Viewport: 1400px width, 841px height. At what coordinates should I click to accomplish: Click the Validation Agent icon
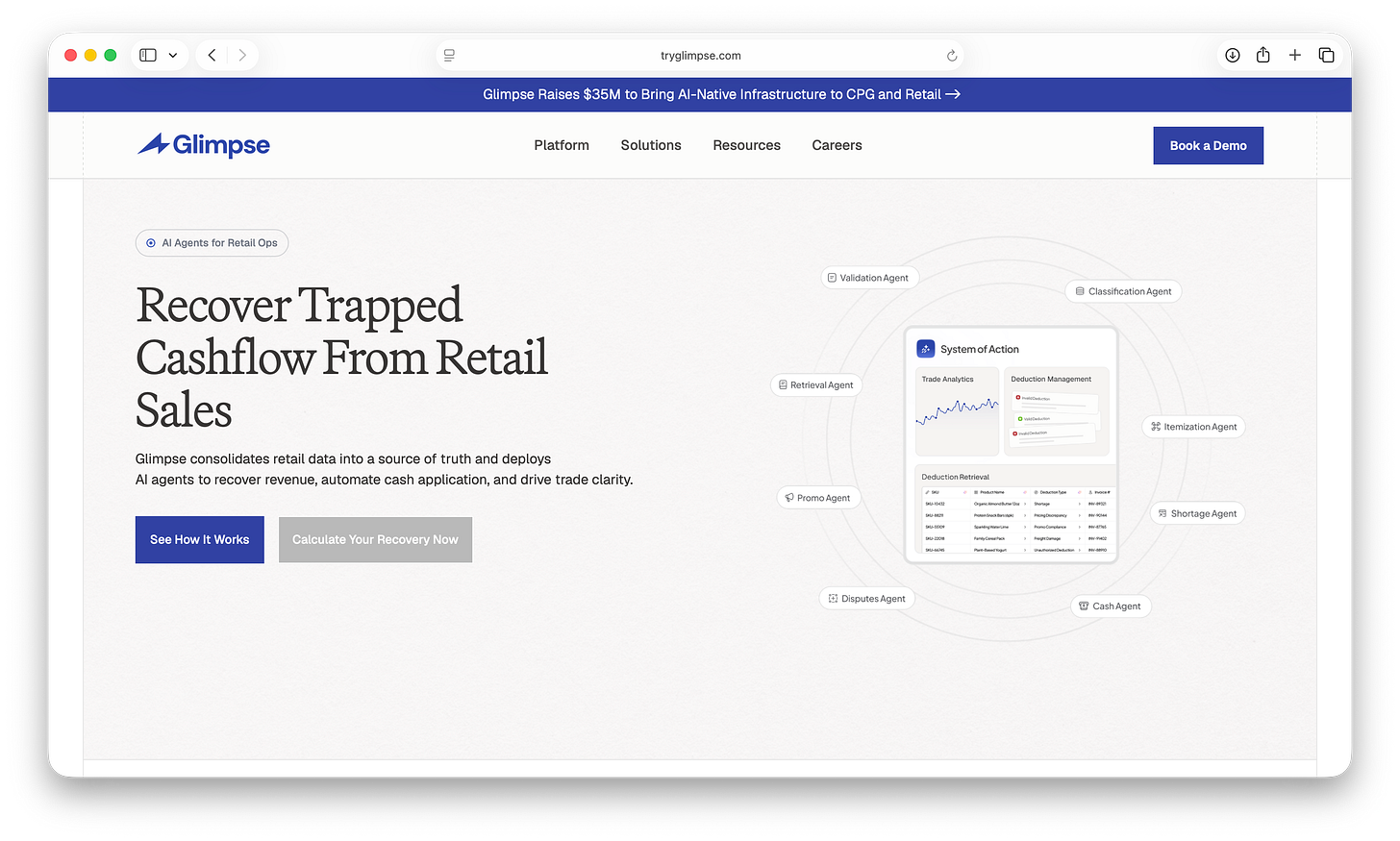pyautogui.click(x=832, y=278)
